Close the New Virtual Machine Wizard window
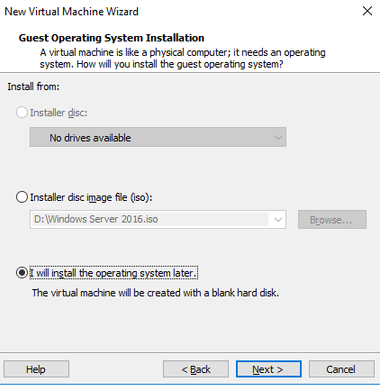 click(367, 11)
